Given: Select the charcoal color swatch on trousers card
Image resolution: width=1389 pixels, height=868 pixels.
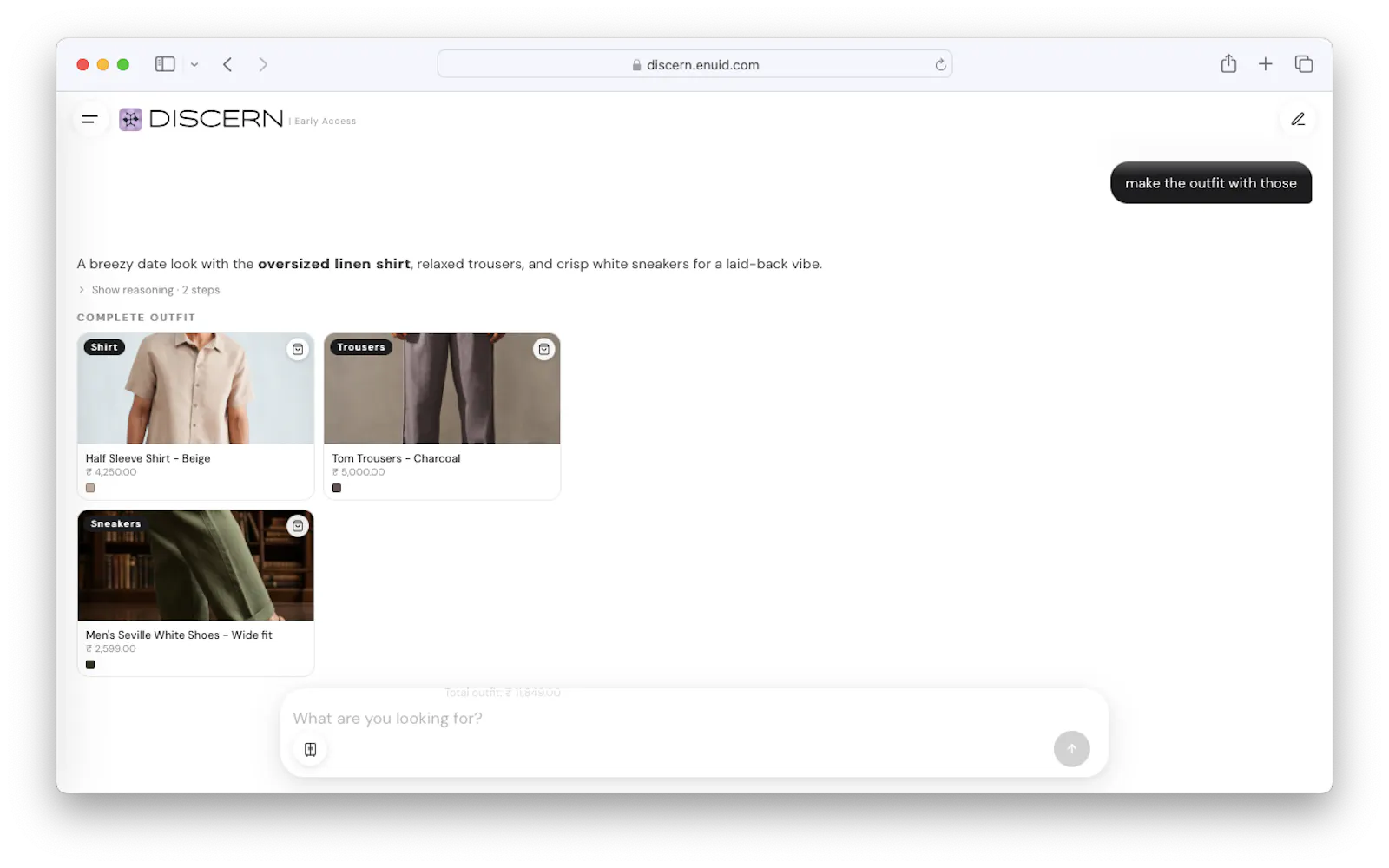Looking at the screenshot, I should [337, 488].
